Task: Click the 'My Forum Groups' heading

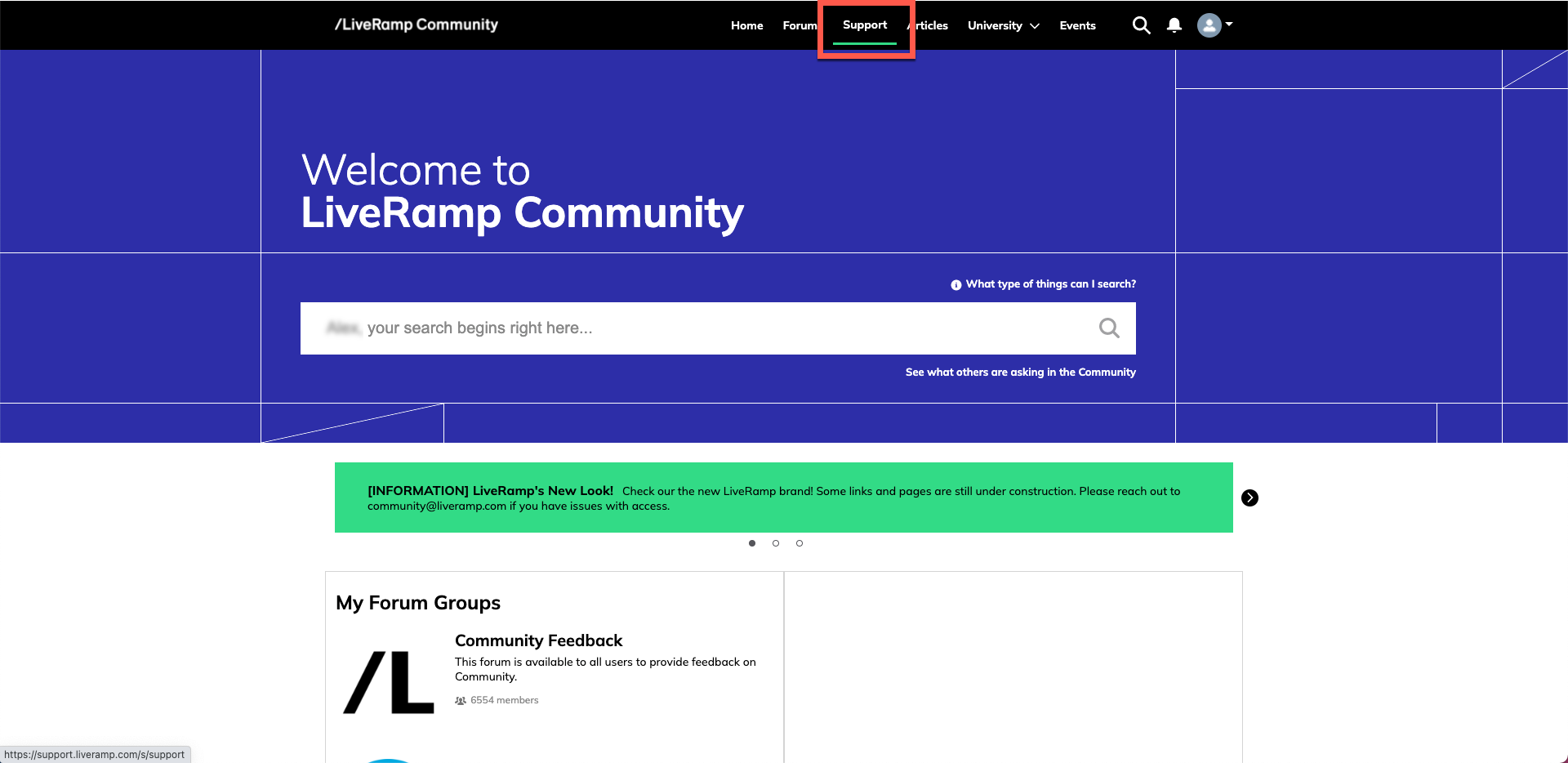Action: tap(418, 603)
